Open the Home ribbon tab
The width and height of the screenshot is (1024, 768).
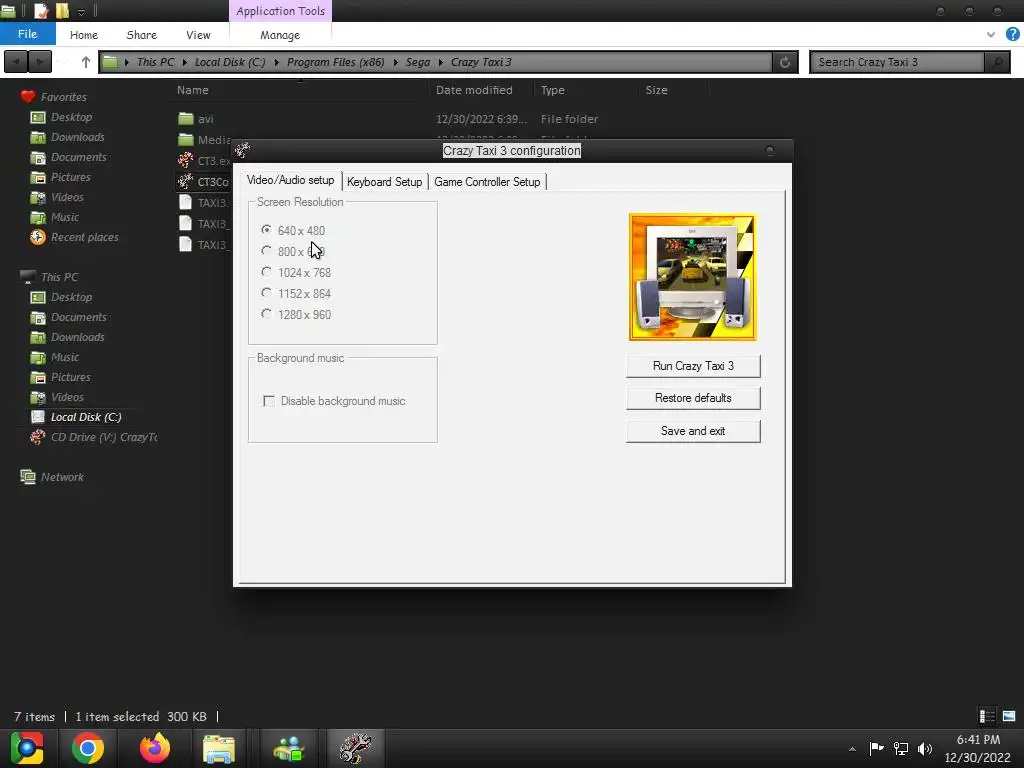[x=84, y=35]
